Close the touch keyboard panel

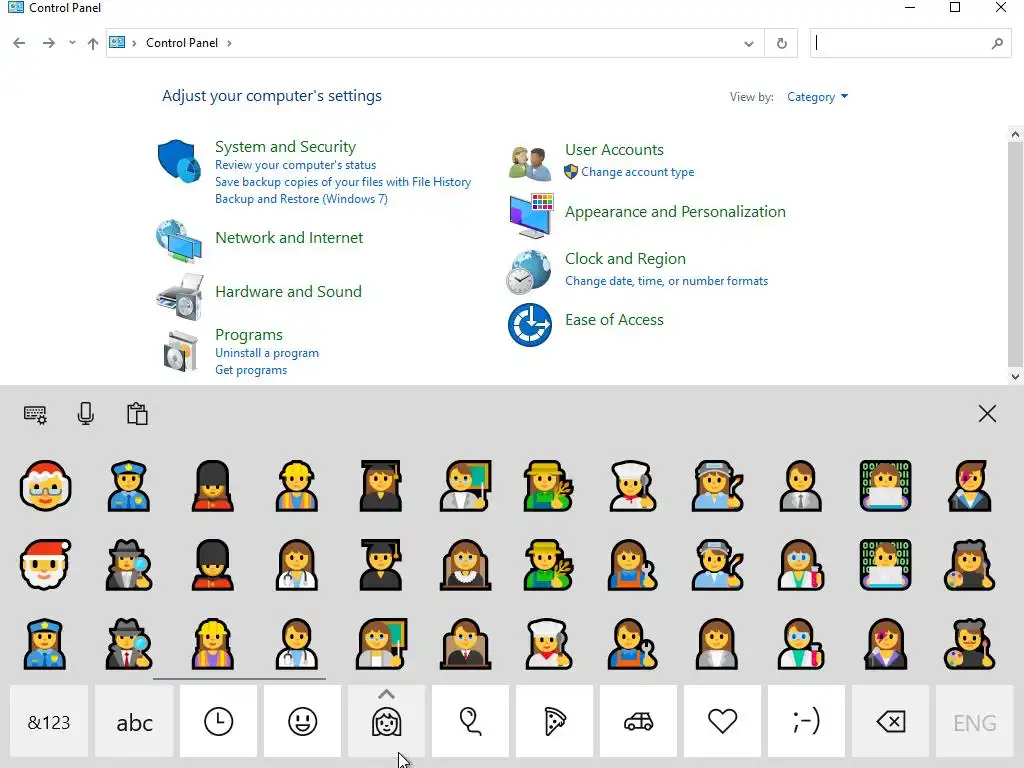(x=987, y=413)
